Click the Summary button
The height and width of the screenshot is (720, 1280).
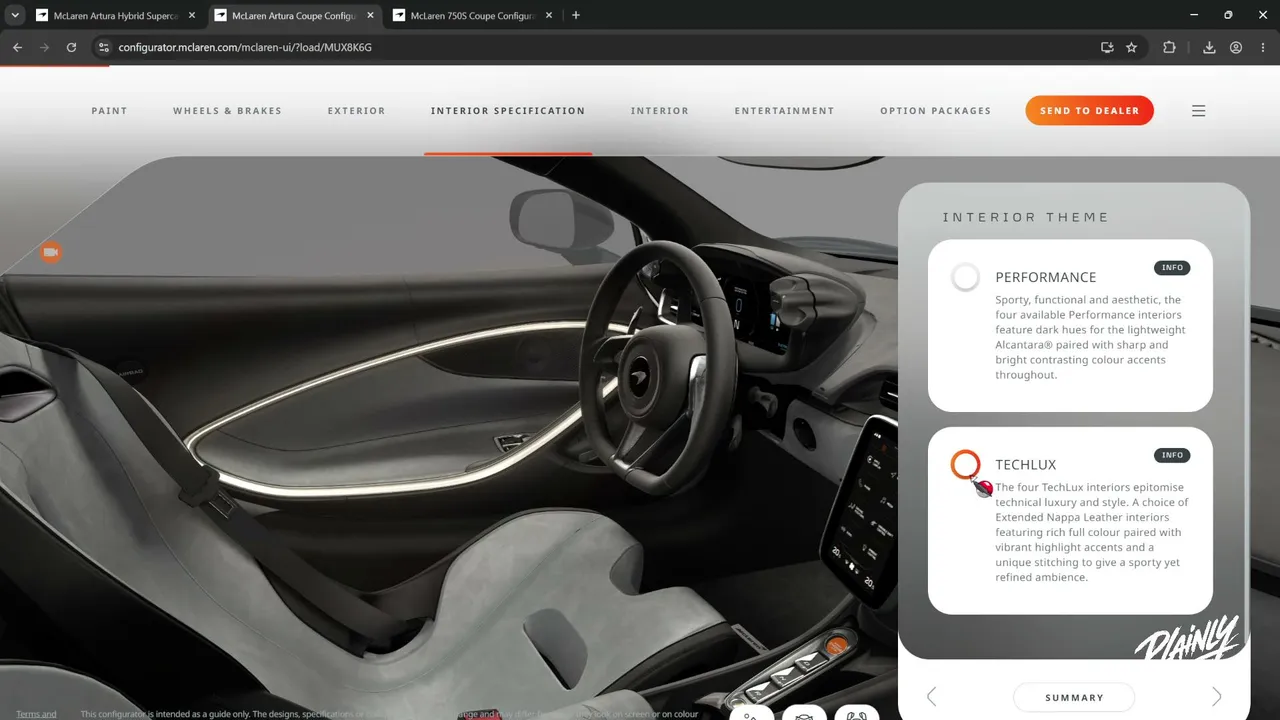pyautogui.click(x=1074, y=697)
